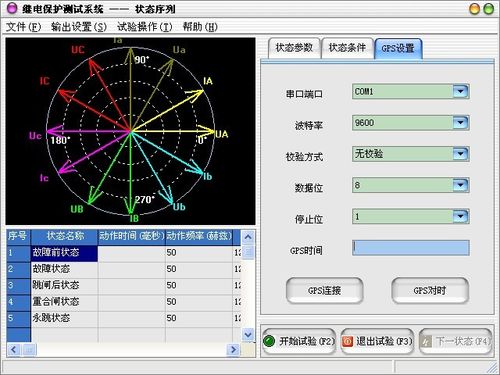Click the purple application icon in title bar
500x375 pixels.
point(12,8)
